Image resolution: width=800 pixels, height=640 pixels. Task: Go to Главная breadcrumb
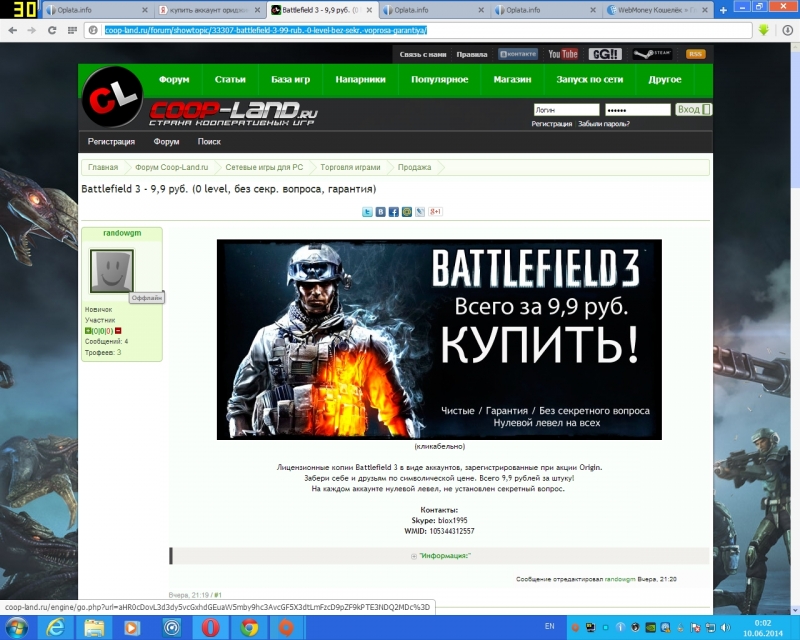point(103,167)
